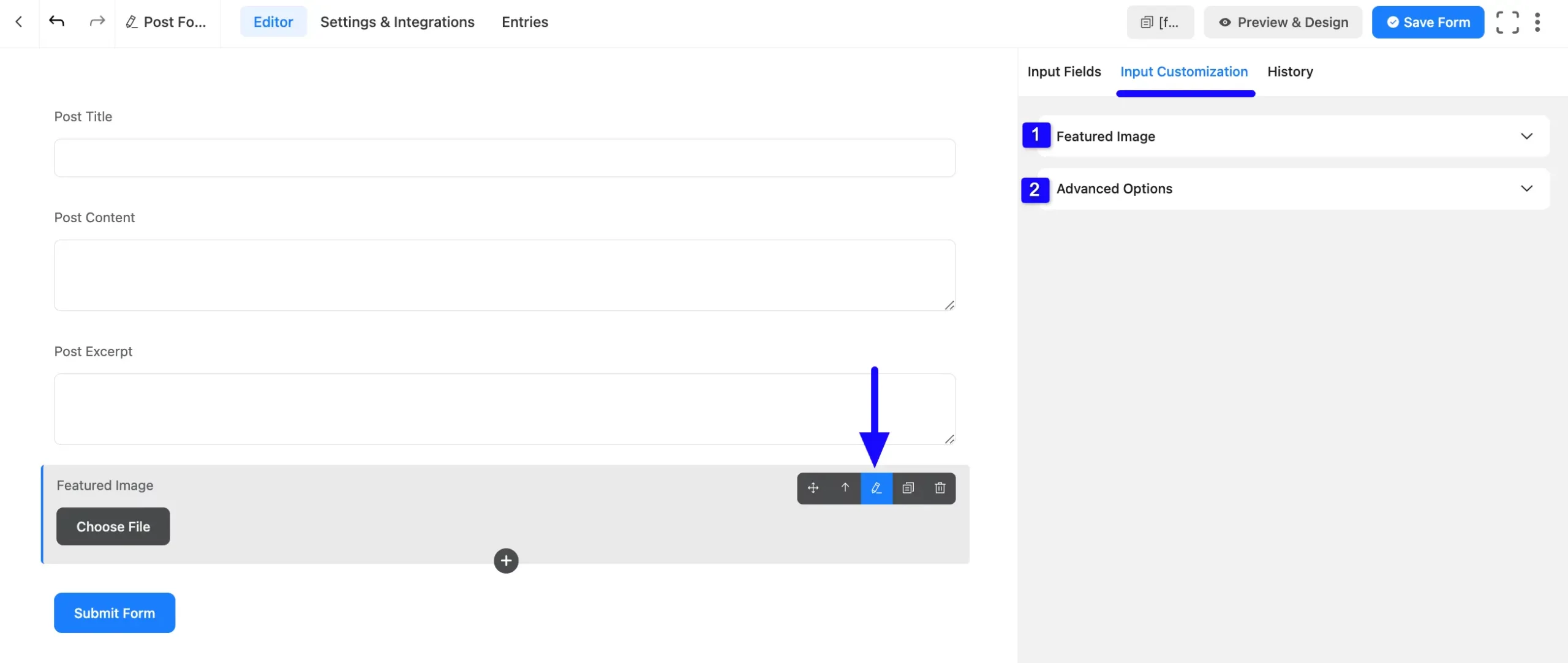Click the Post Excerpt resize grip
This screenshot has height=663, width=1568.
[x=949, y=439]
